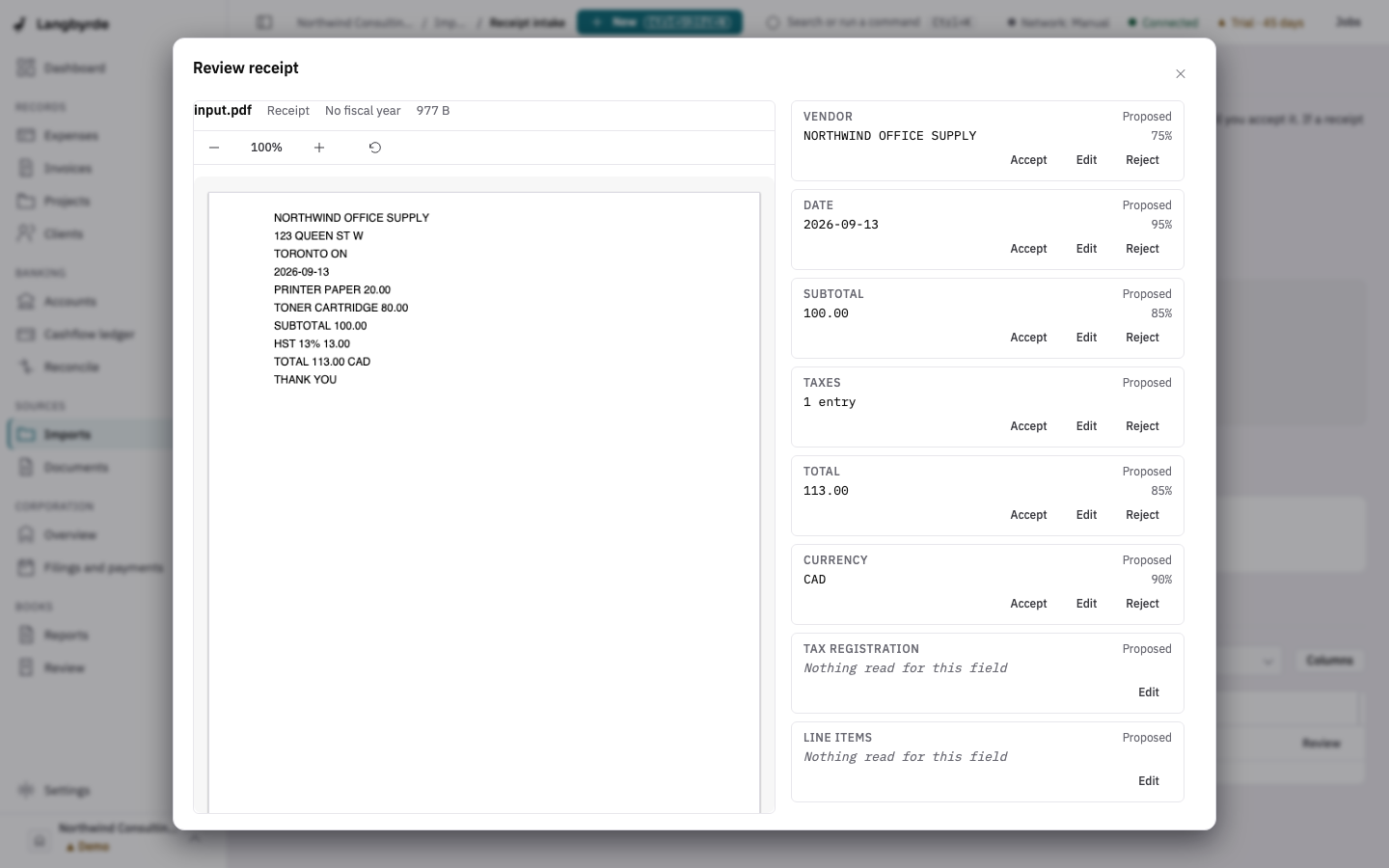Image resolution: width=1389 pixels, height=868 pixels.
Task: Accept the proposed Subtotal value
Action: tap(1028, 338)
